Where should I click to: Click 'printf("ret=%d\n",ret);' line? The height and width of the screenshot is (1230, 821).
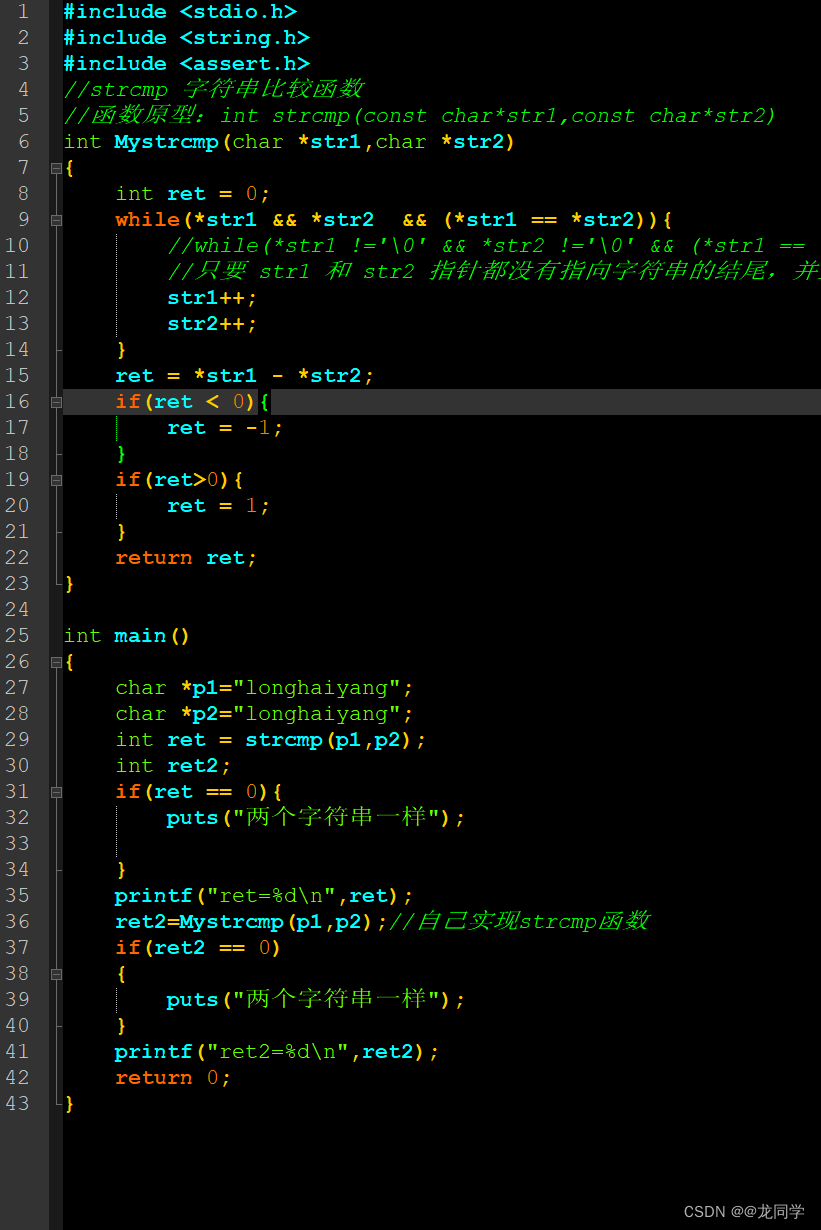264,896
